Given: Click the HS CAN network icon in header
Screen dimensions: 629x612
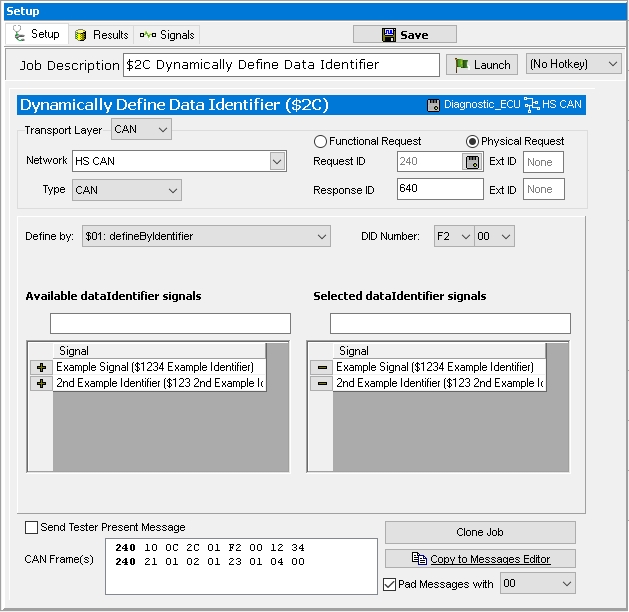Looking at the screenshot, I should pyautogui.click(x=532, y=105).
